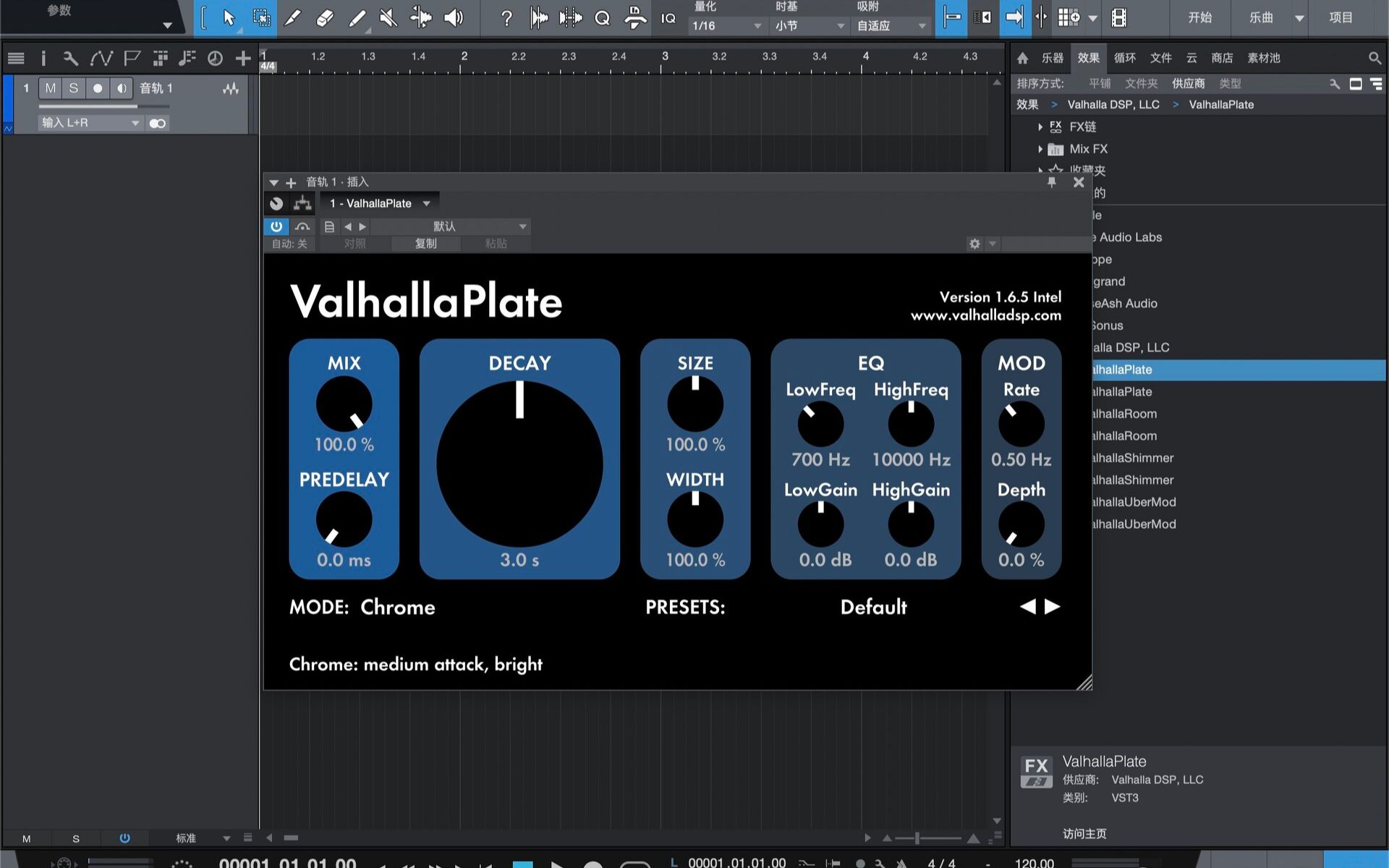Click the browser wrench options icon

(x=1335, y=84)
